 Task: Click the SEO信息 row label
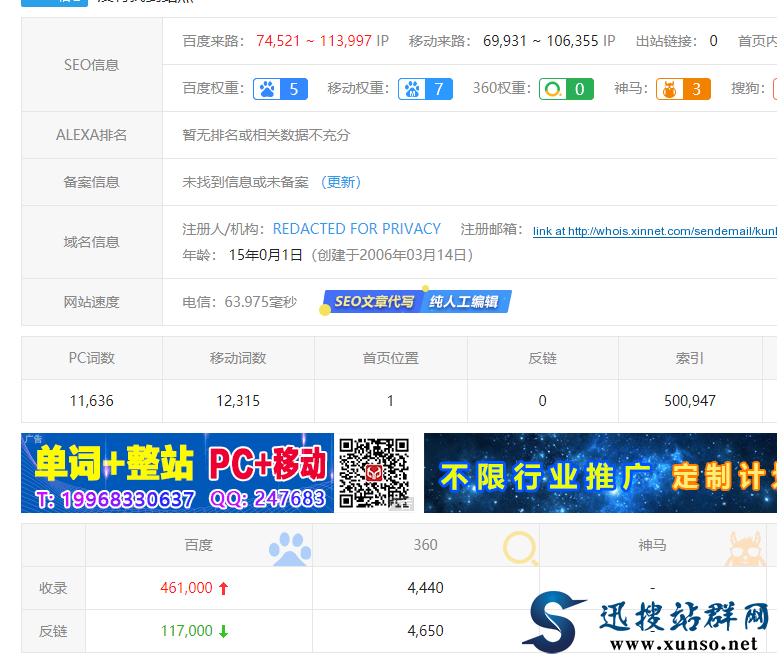(92, 65)
